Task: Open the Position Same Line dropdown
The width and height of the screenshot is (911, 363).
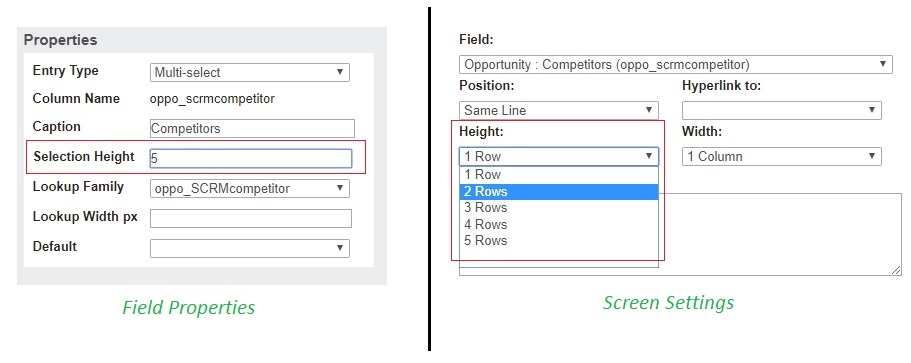Action: pos(559,110)
